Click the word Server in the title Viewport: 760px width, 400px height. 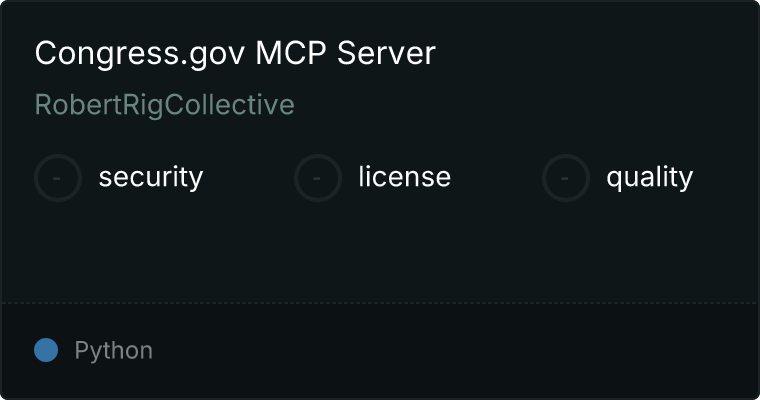pos(386,53)
